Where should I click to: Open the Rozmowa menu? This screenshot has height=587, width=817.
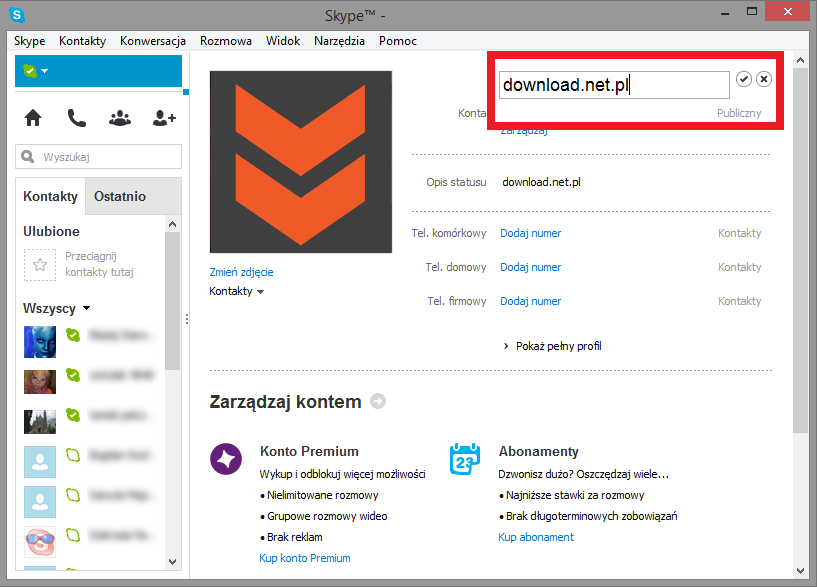coord(226,41)
